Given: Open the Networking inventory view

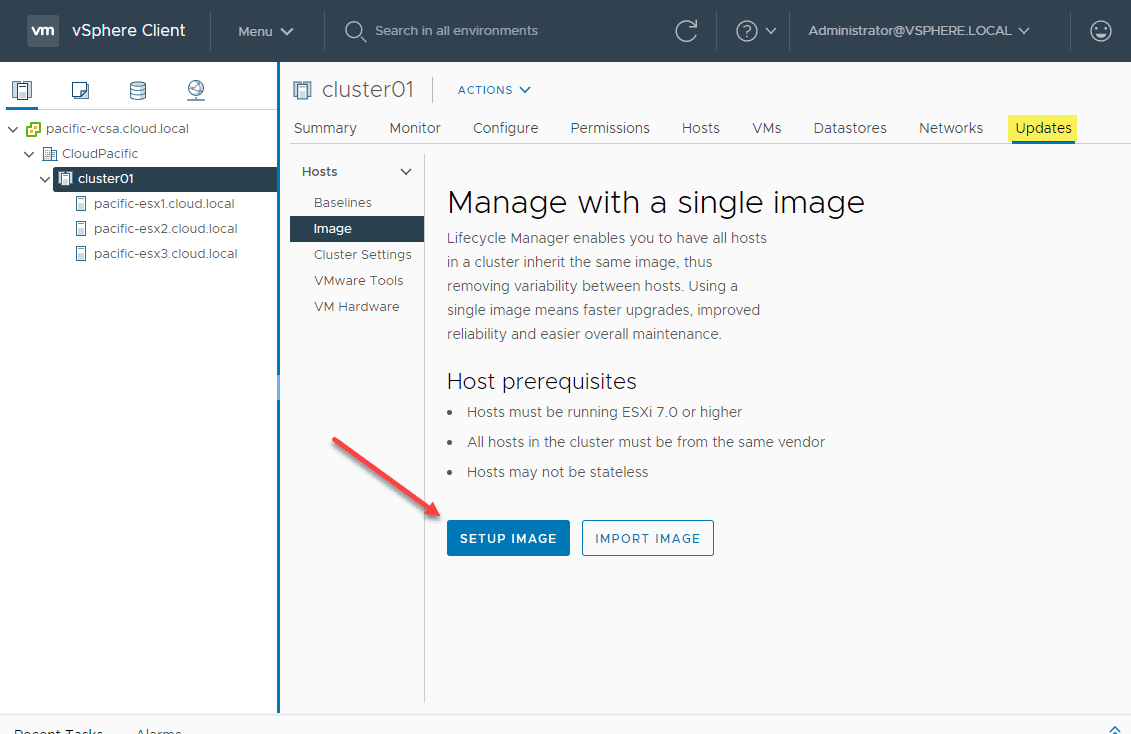Looking at the screenshot, I should [196, 91].
